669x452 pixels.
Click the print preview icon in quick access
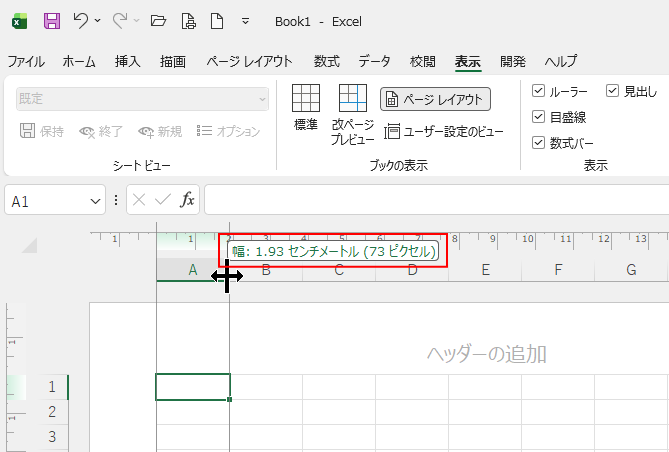[188, 21]
